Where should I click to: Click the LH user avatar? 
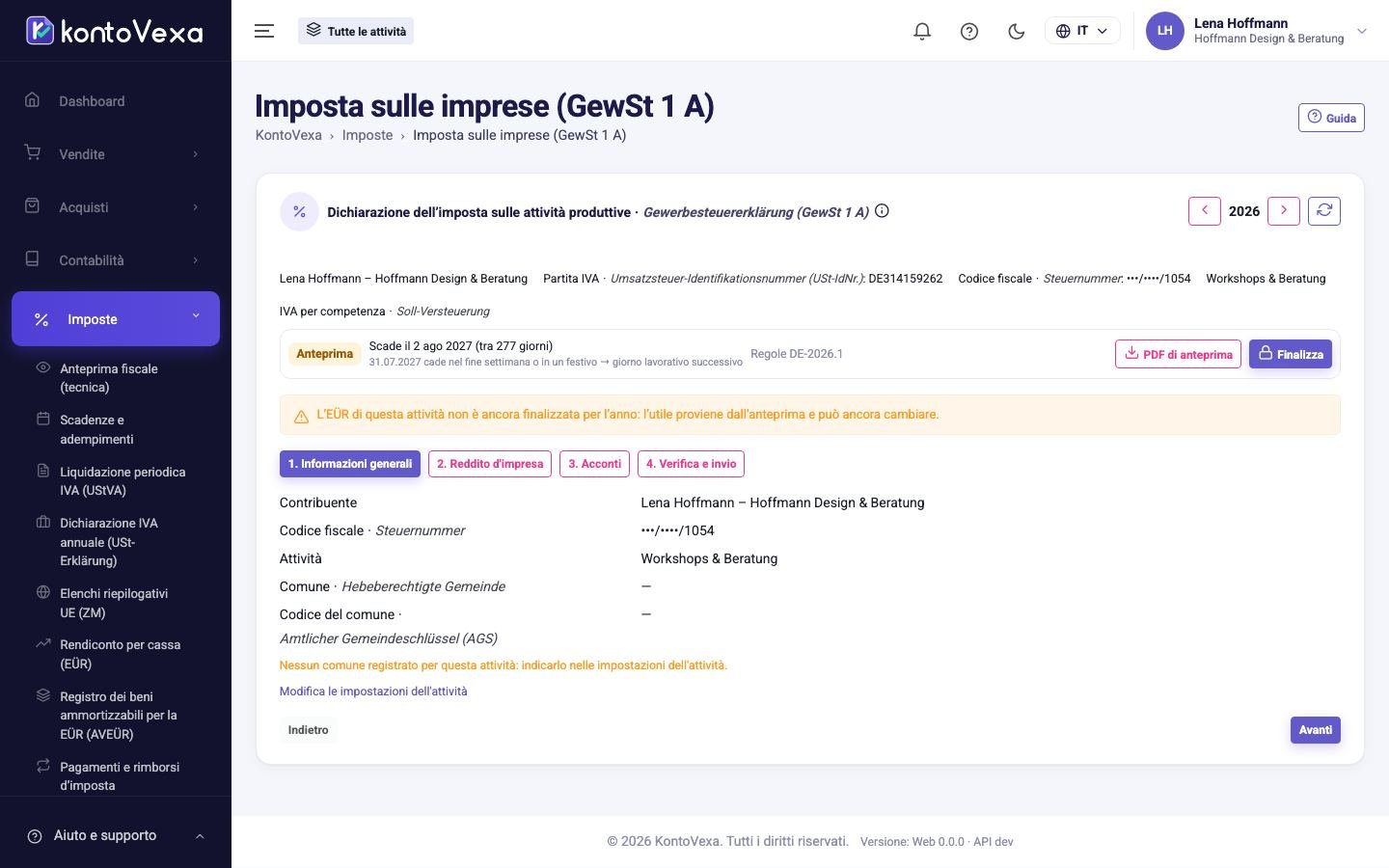pos(1165,31)
